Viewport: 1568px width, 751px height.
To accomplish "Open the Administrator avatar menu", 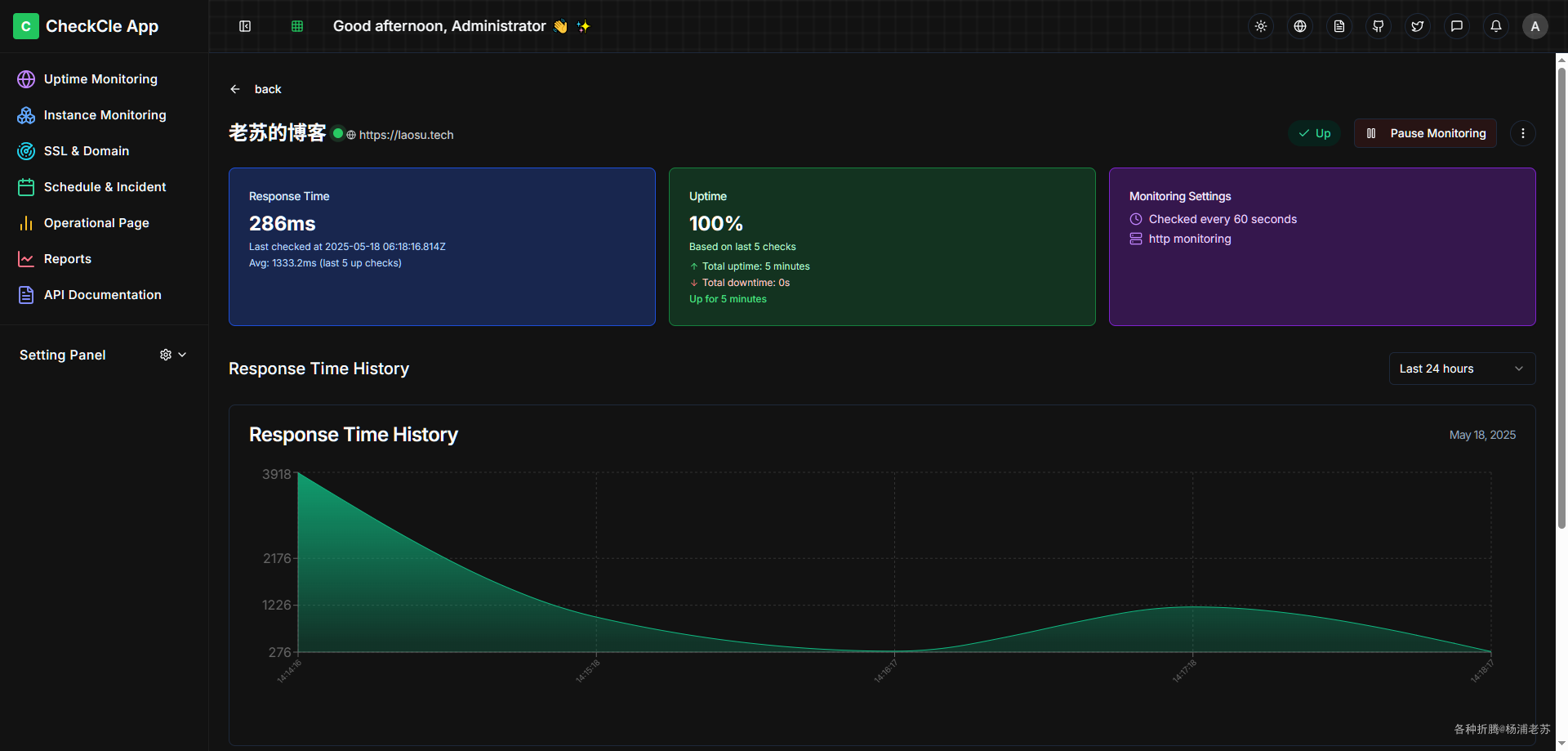I will point(1535,26).
